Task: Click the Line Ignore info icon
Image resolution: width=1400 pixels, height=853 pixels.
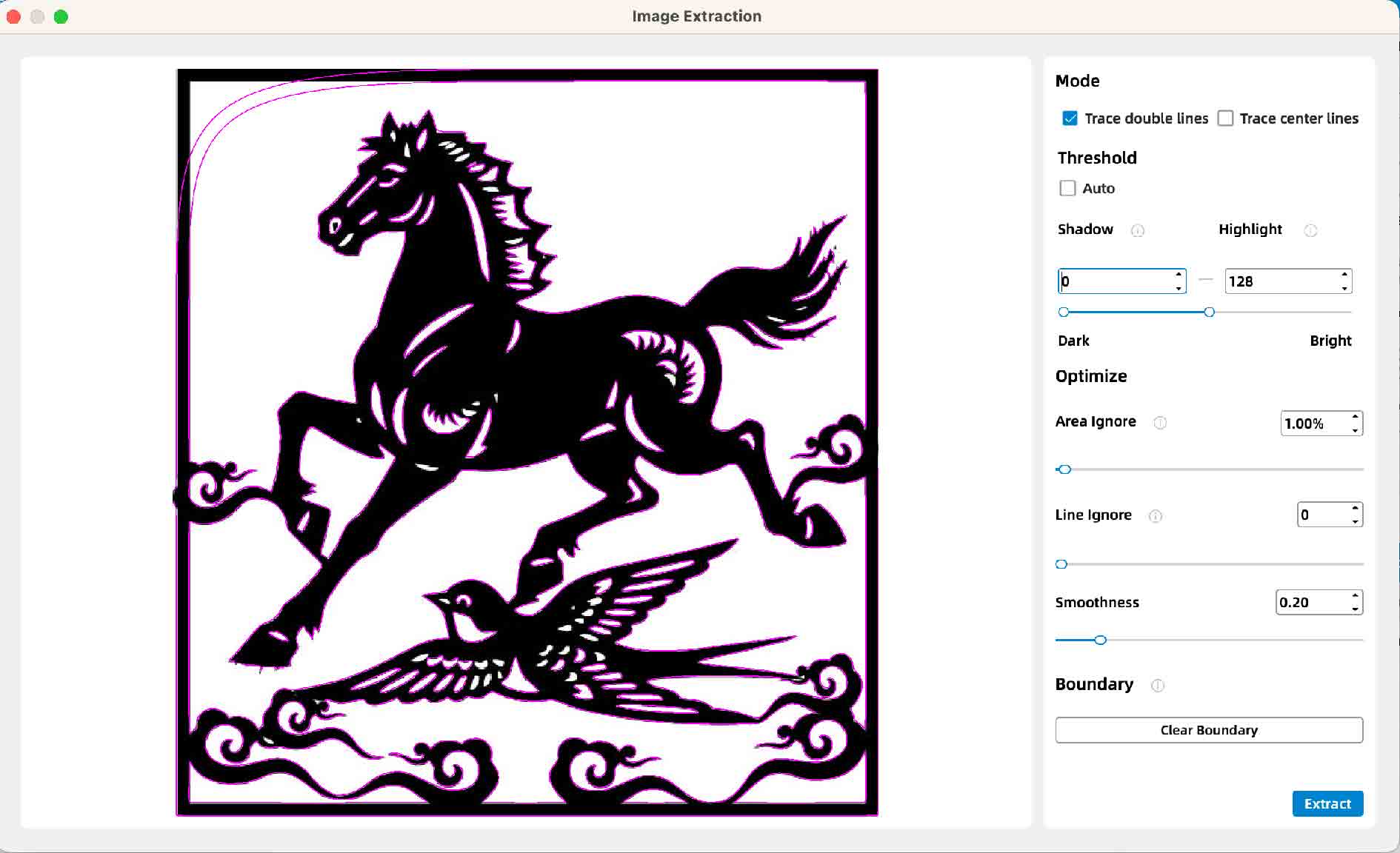Action: click(1156, 516)
